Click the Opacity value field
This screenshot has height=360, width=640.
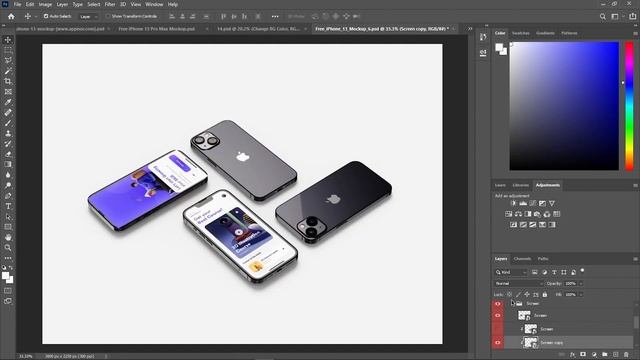point(570,283)
